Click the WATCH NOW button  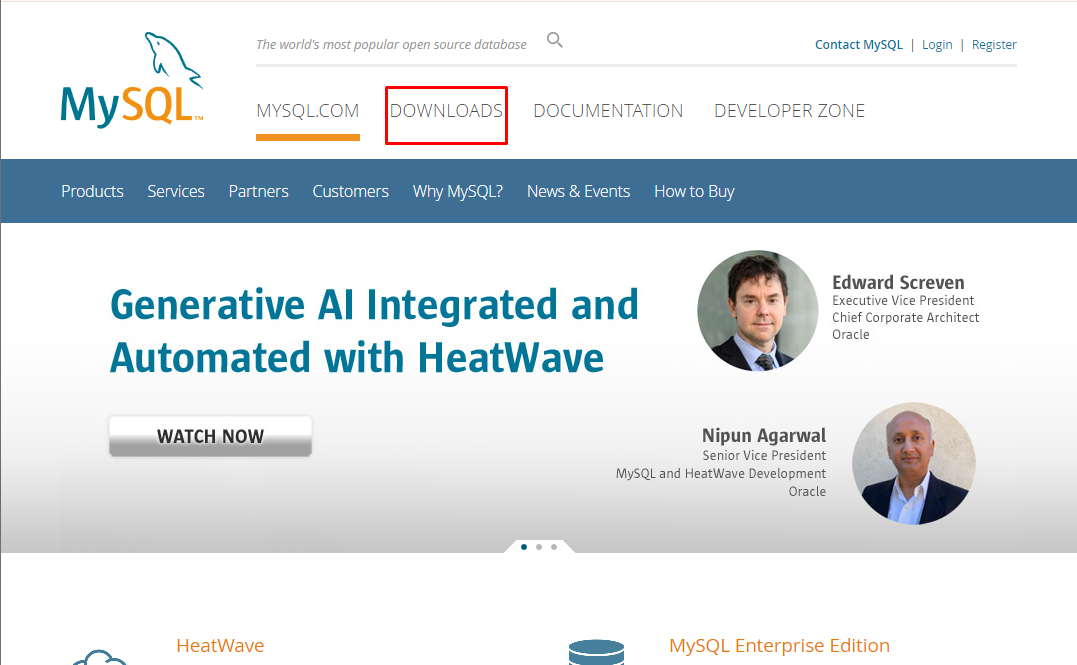[x=210, y=436]
